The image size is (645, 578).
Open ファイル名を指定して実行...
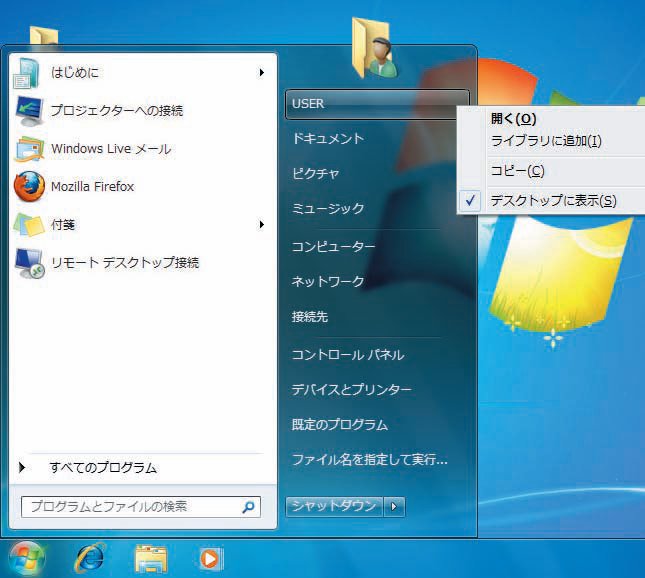pos(369,459)
